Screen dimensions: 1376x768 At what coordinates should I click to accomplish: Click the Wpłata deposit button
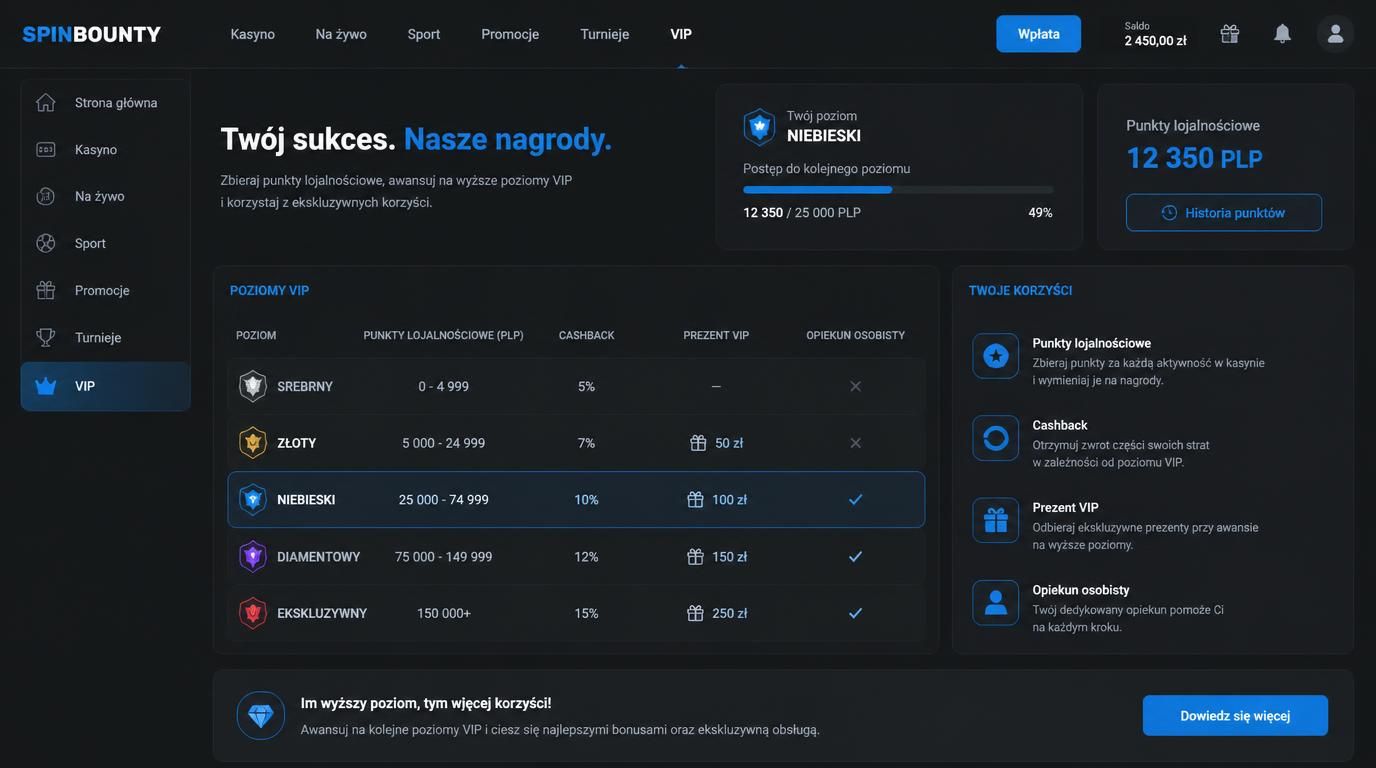(1038, 34)
